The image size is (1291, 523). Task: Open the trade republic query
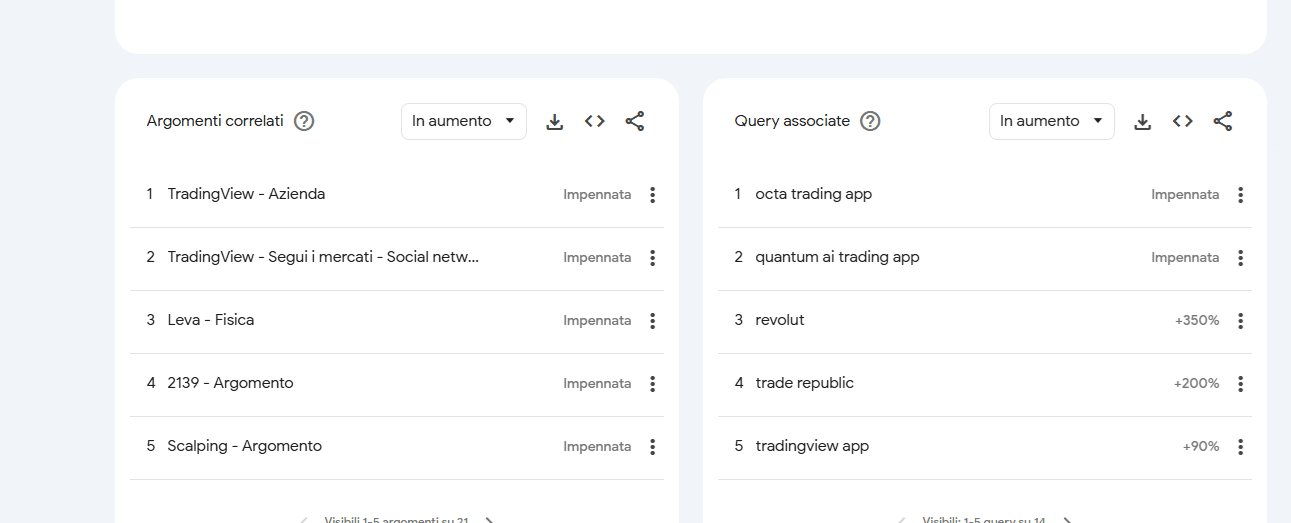pyautogui.click(x=805, y=383)
